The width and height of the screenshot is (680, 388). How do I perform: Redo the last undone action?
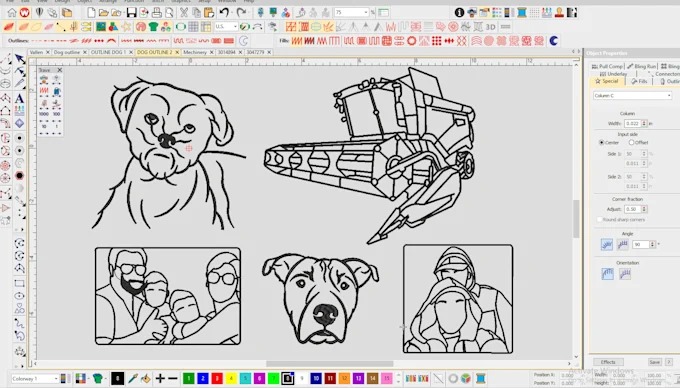click(x=241, y=13)
